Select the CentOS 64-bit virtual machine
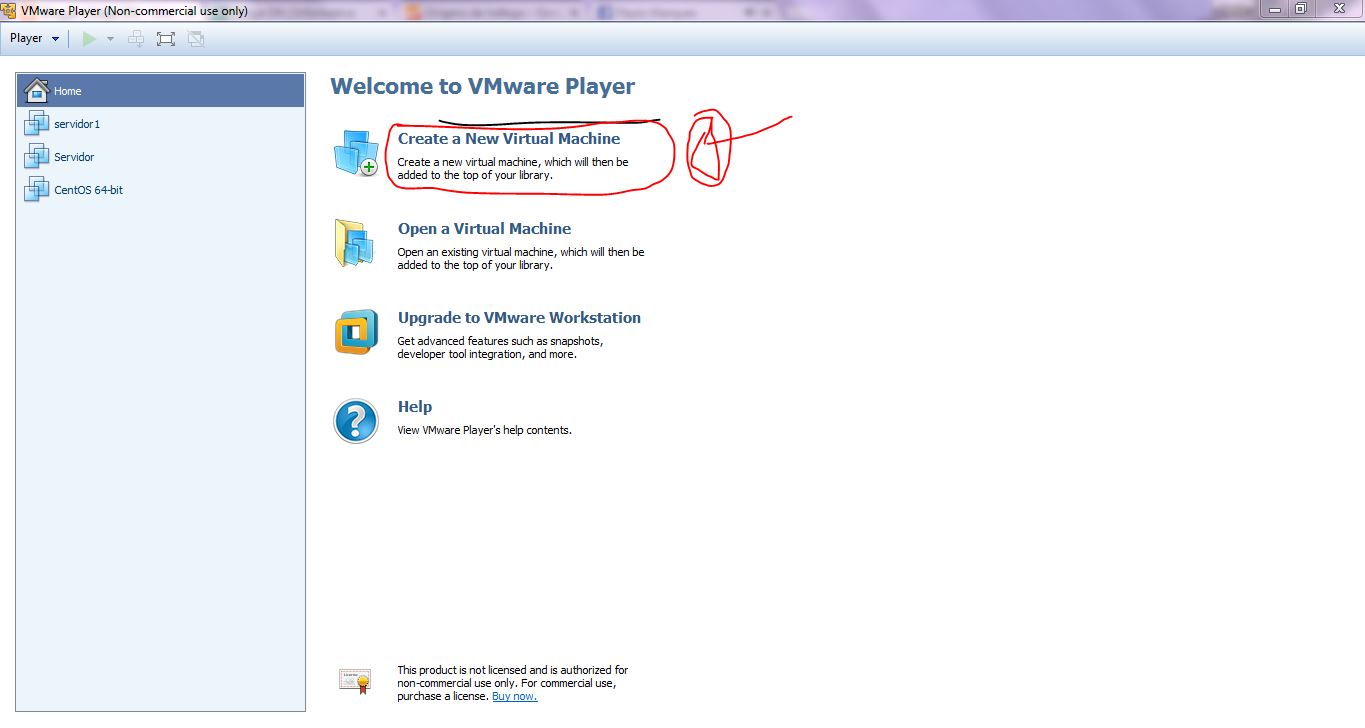This screenshot has height=728, width=1365. tap(161, 190)
